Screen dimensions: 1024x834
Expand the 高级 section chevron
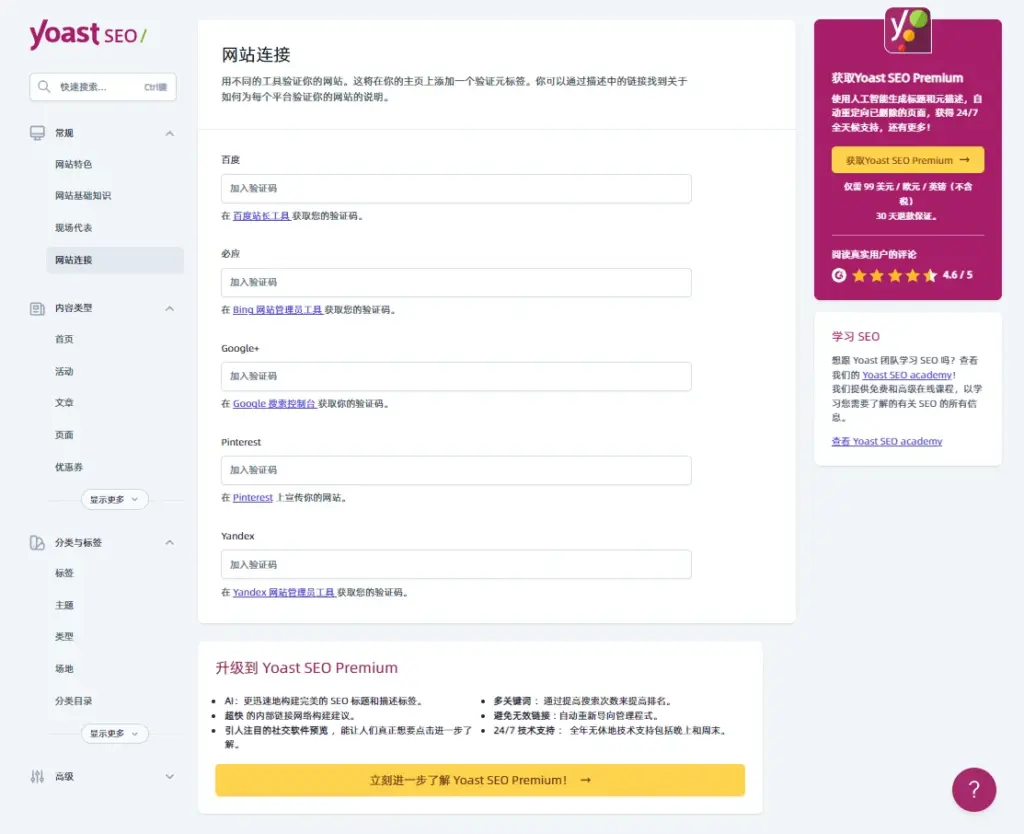coord(169,777)
